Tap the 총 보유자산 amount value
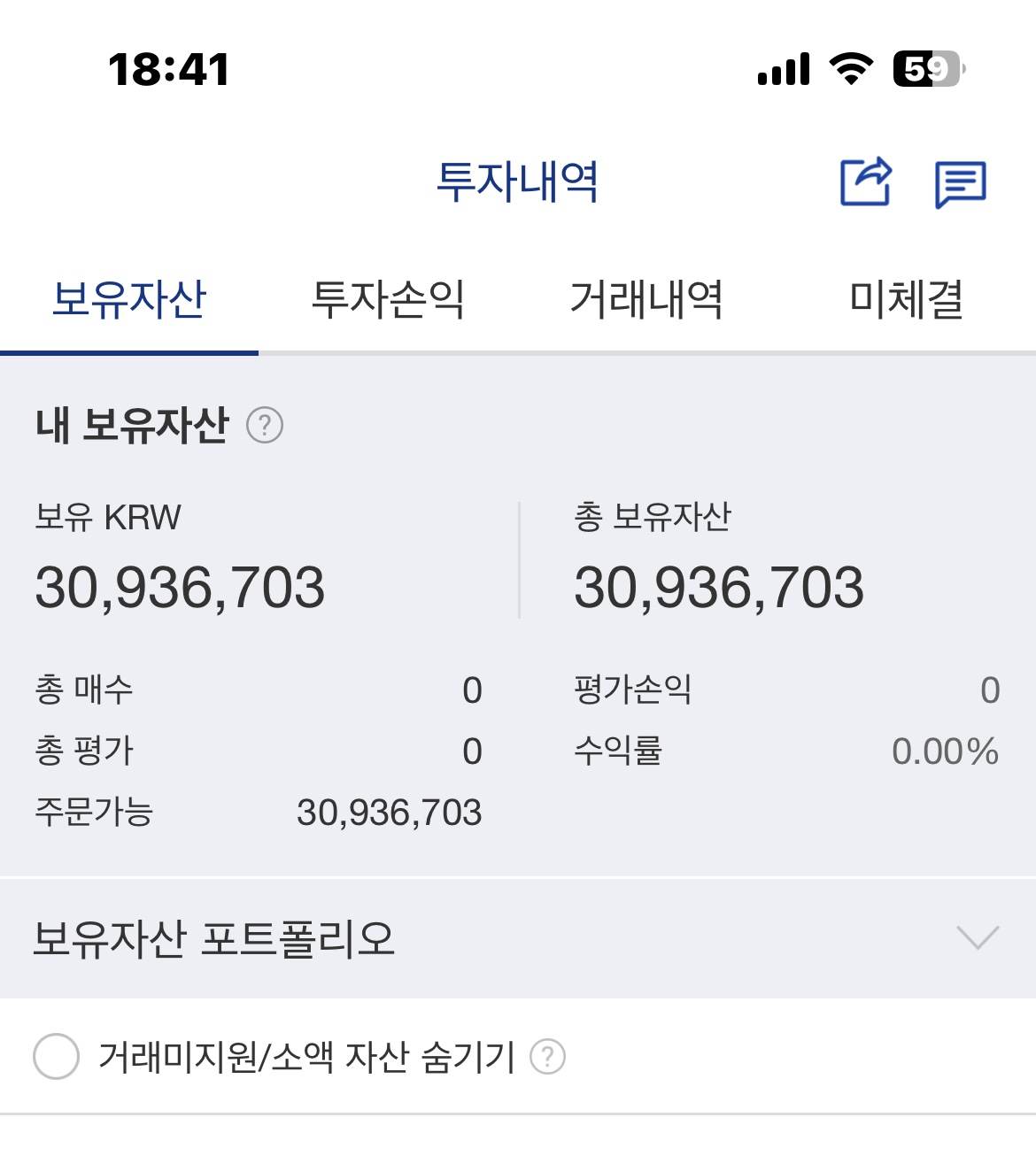 [x=719, y=588]
